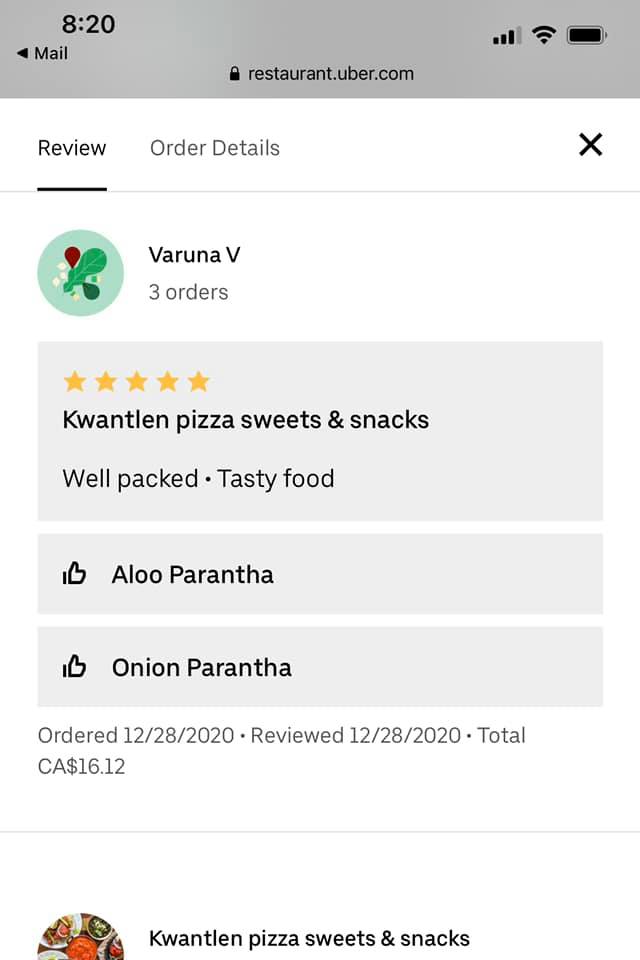Tap the restaurant.uber.com address field
The image size is (640, 960).
[330, 74]
